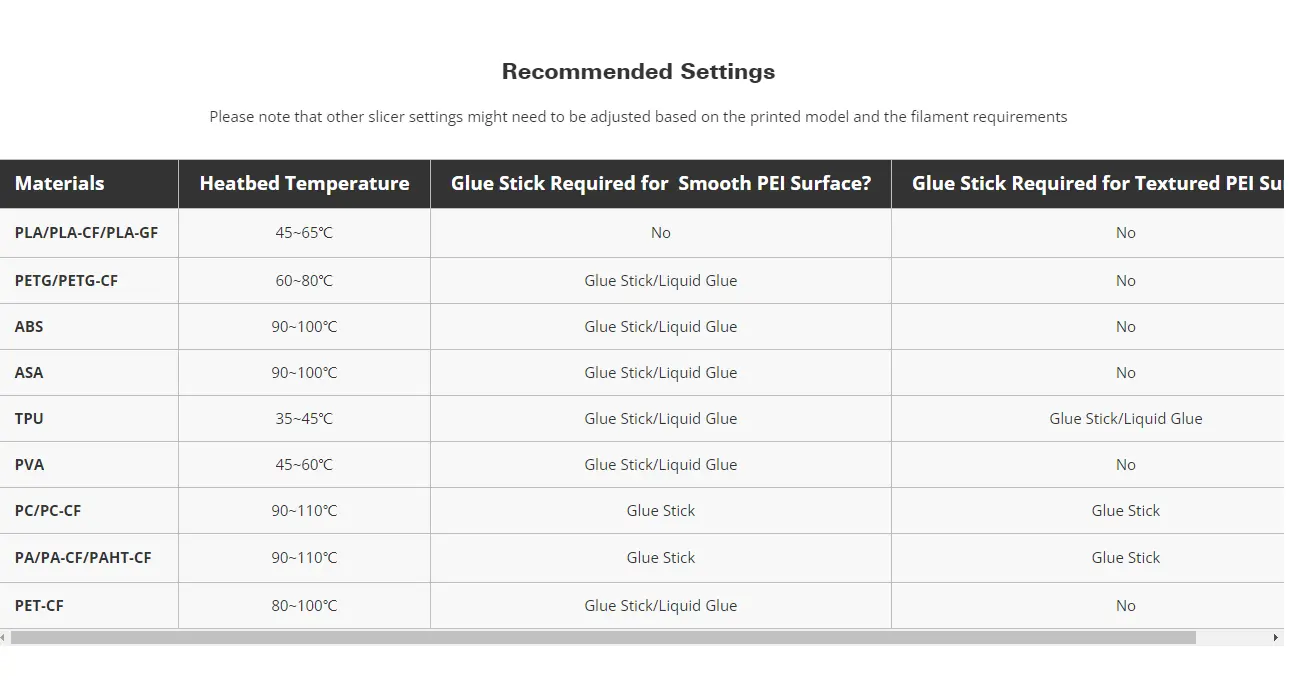Click the Materials column header
1313x680 pixels.
pyautogui.click(x=59, y=183)
